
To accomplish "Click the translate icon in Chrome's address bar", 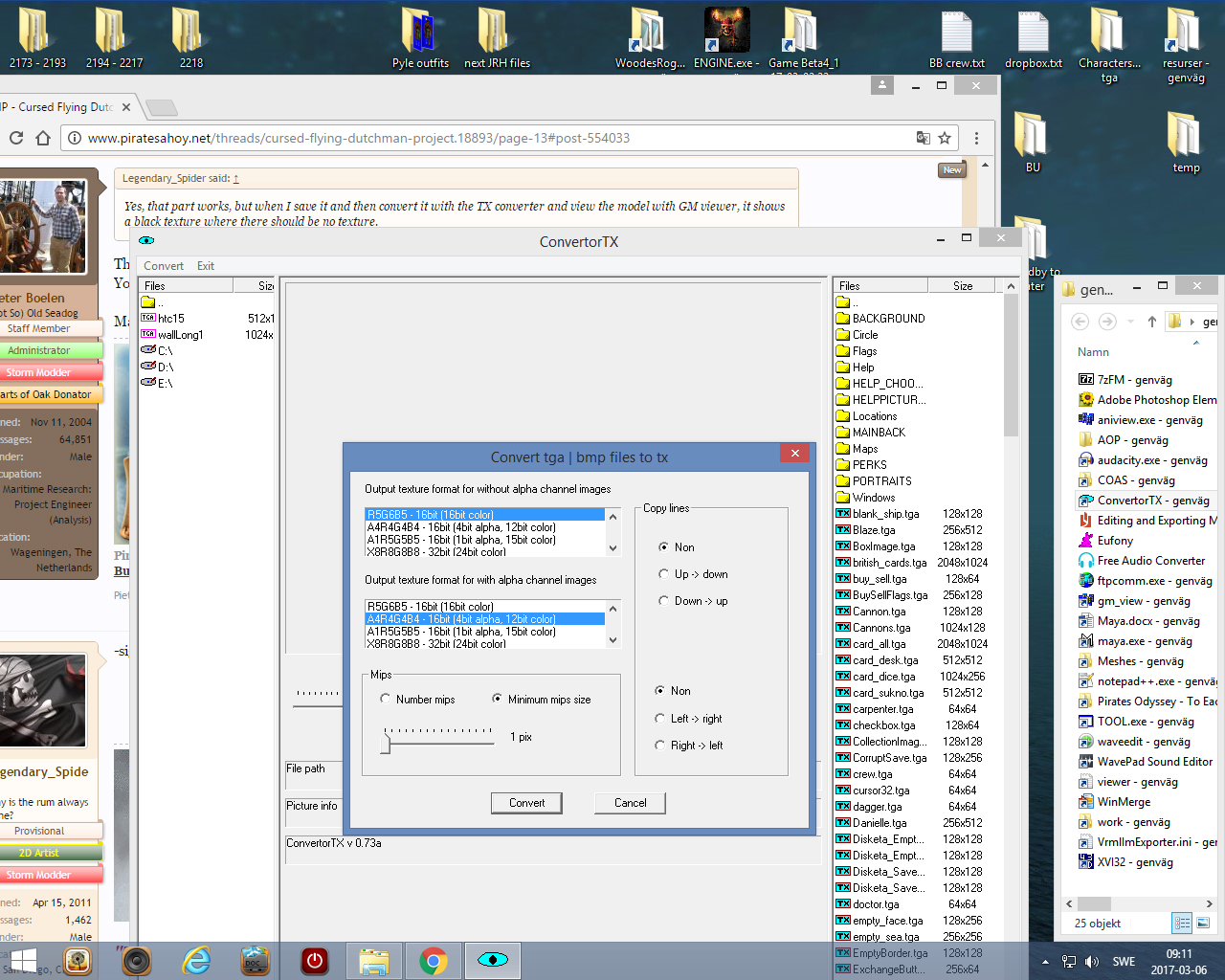I will pyautogui.click(x=923, y=138).
